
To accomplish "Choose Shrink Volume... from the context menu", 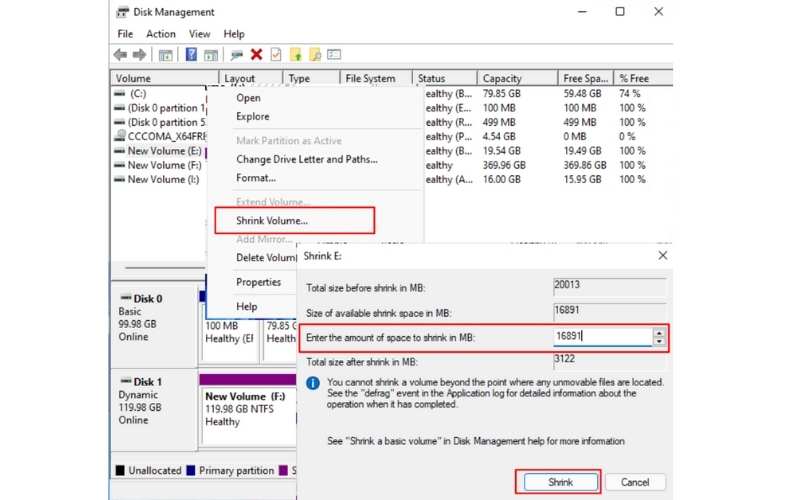I will 272,220.
